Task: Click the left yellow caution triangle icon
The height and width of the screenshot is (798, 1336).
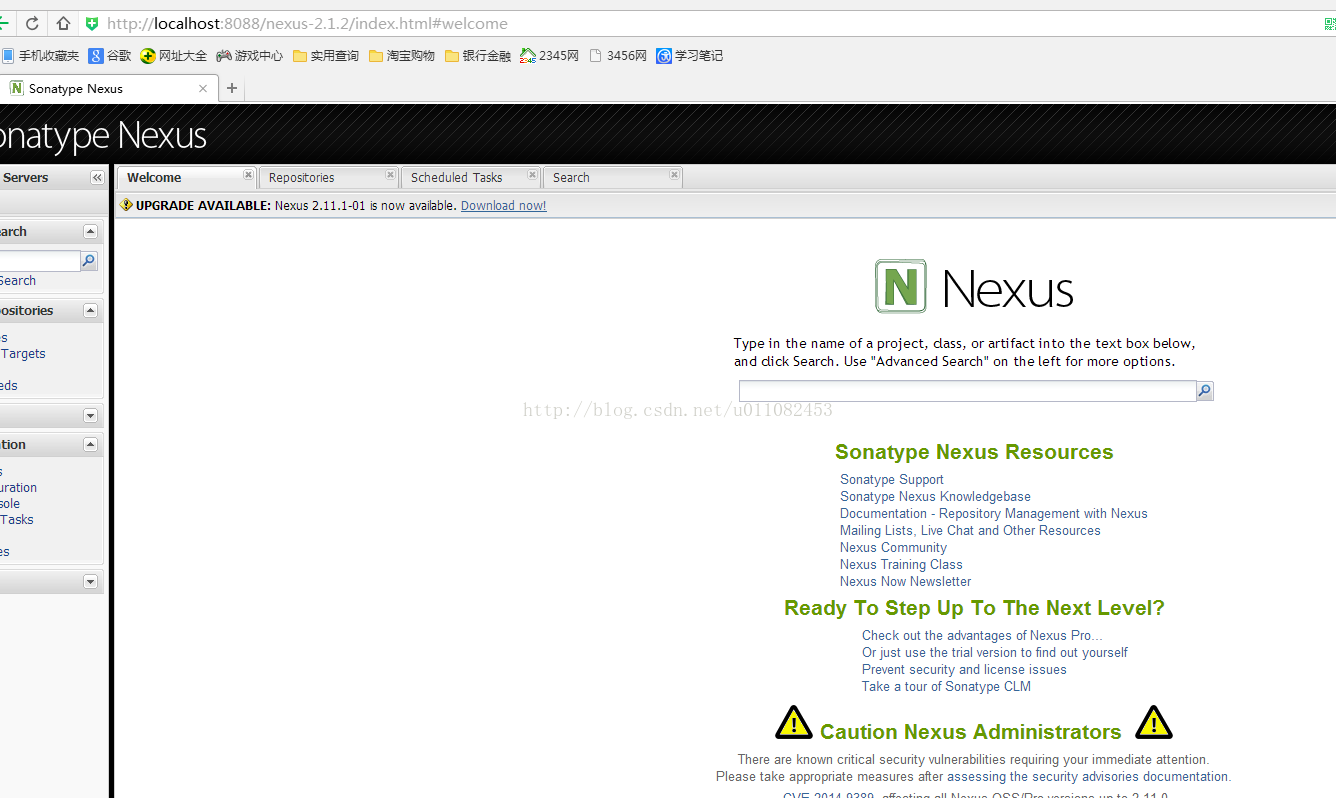Action: (794, 722)
